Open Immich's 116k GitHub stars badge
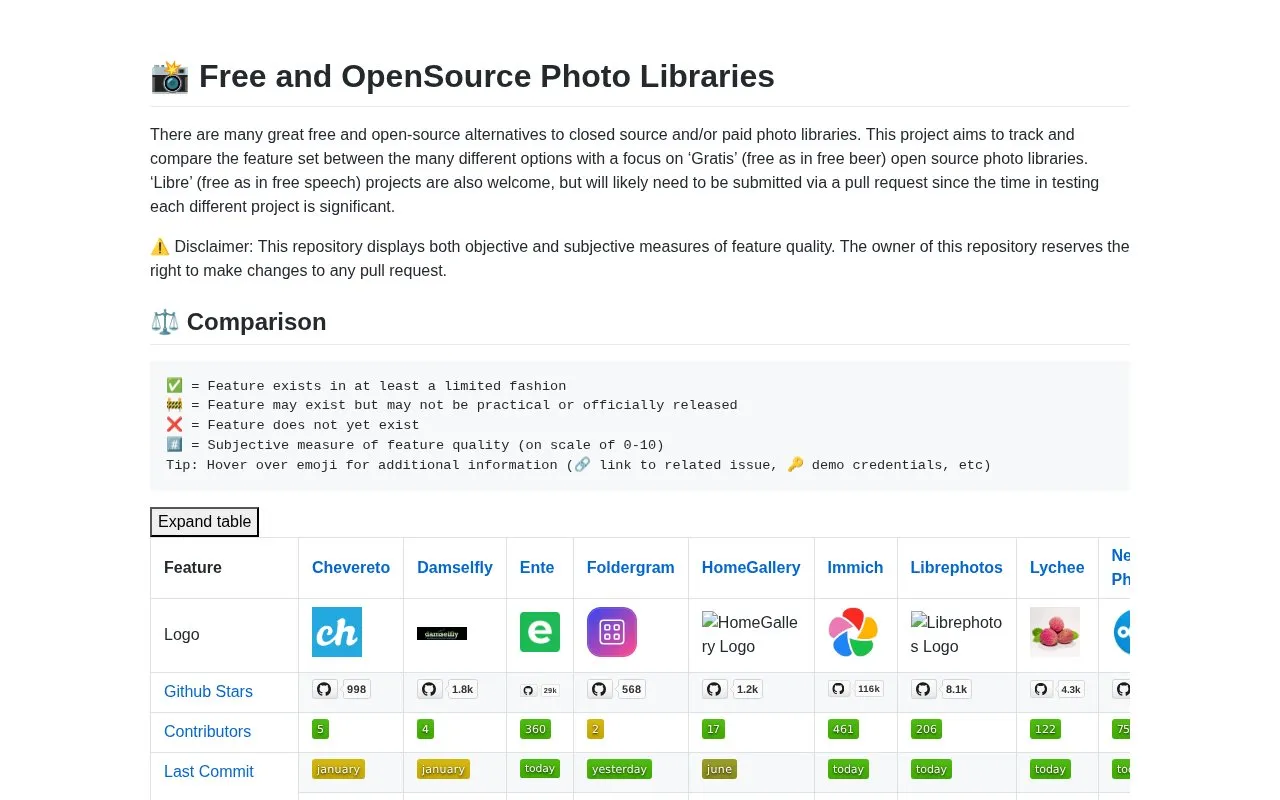Screen dimensions: 1280x800 tap(856, 689)
